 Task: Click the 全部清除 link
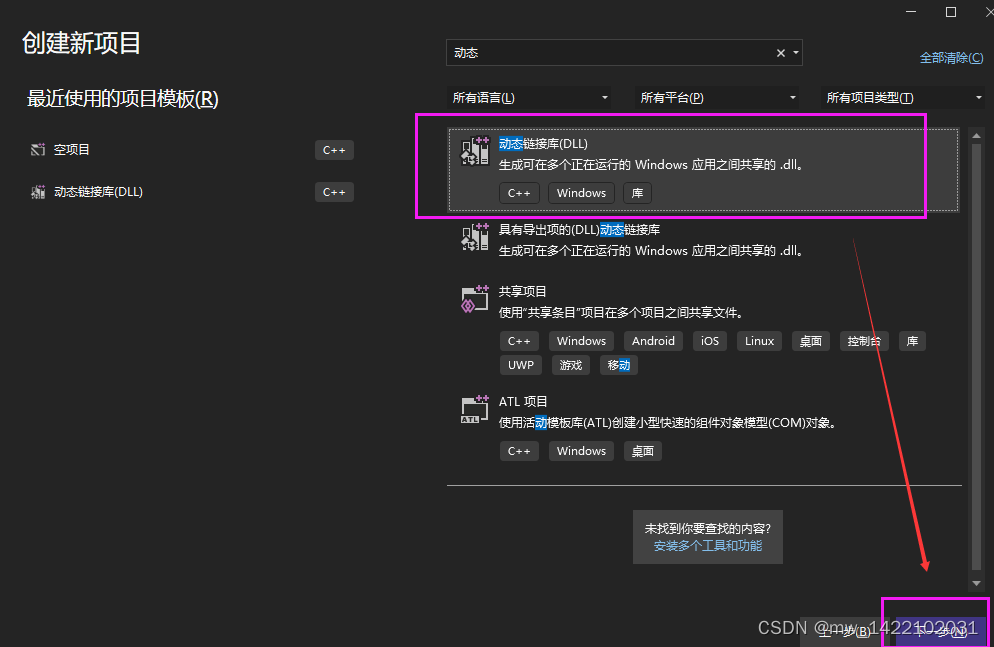[951, 57]
